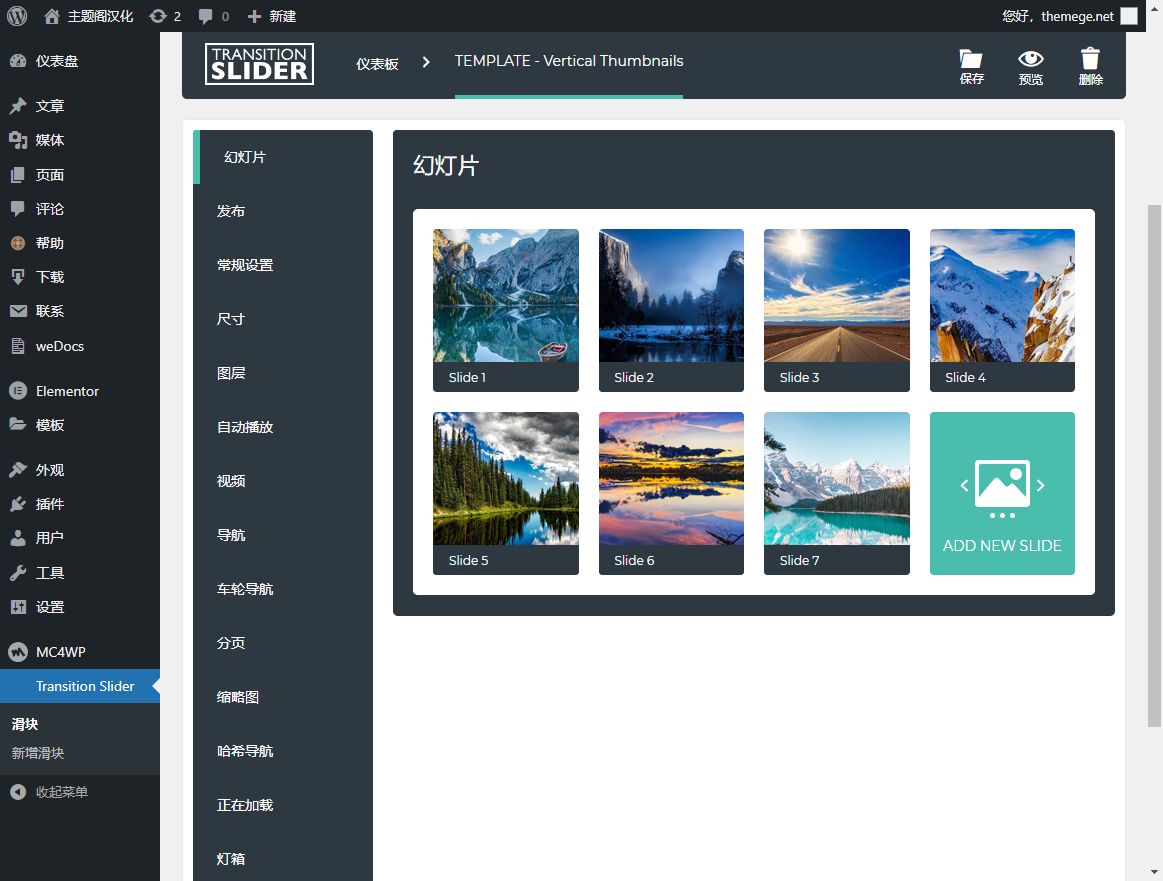
Task: Select the 视频 settings tab
Action: (283, 481)
